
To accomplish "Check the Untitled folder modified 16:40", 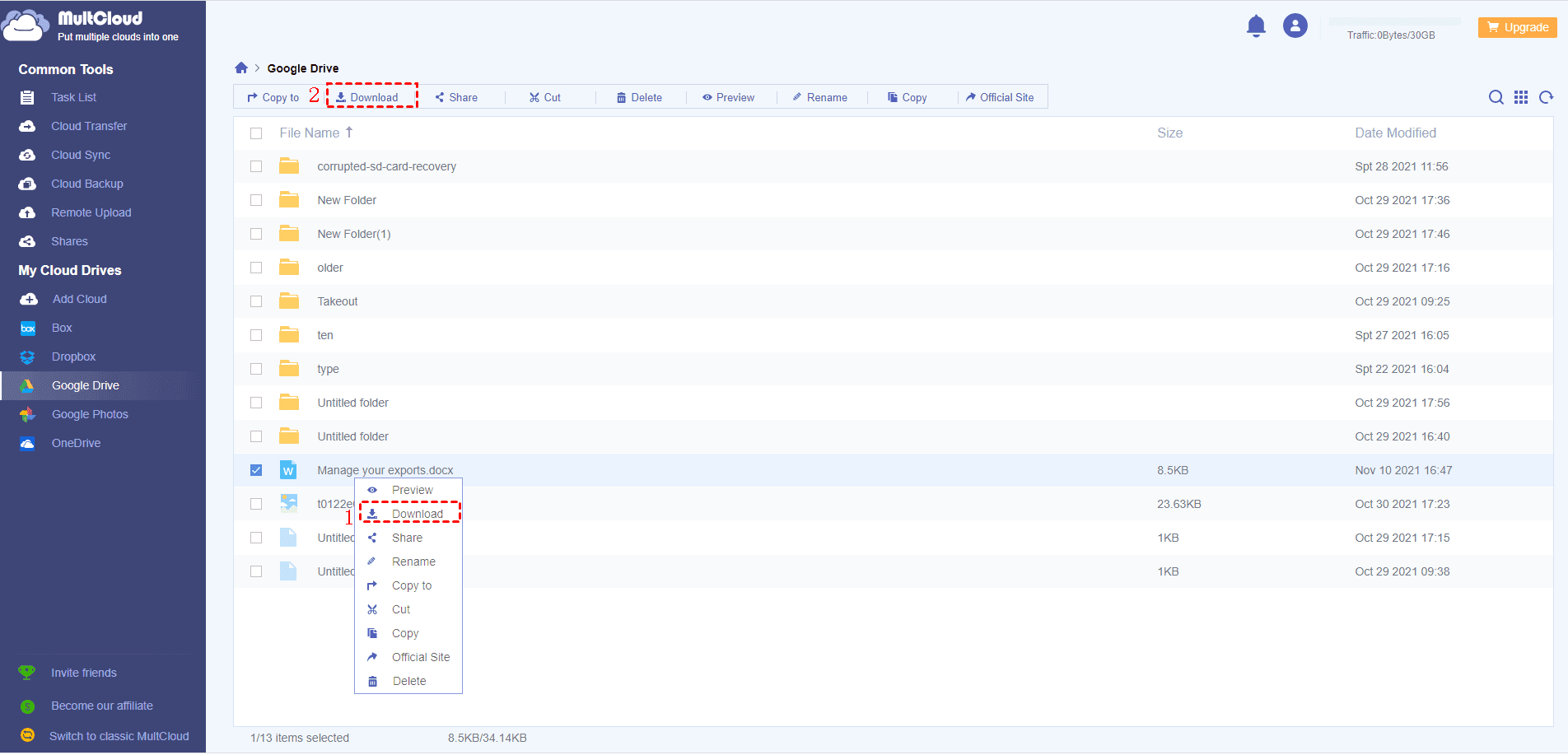I will (256, 436).
